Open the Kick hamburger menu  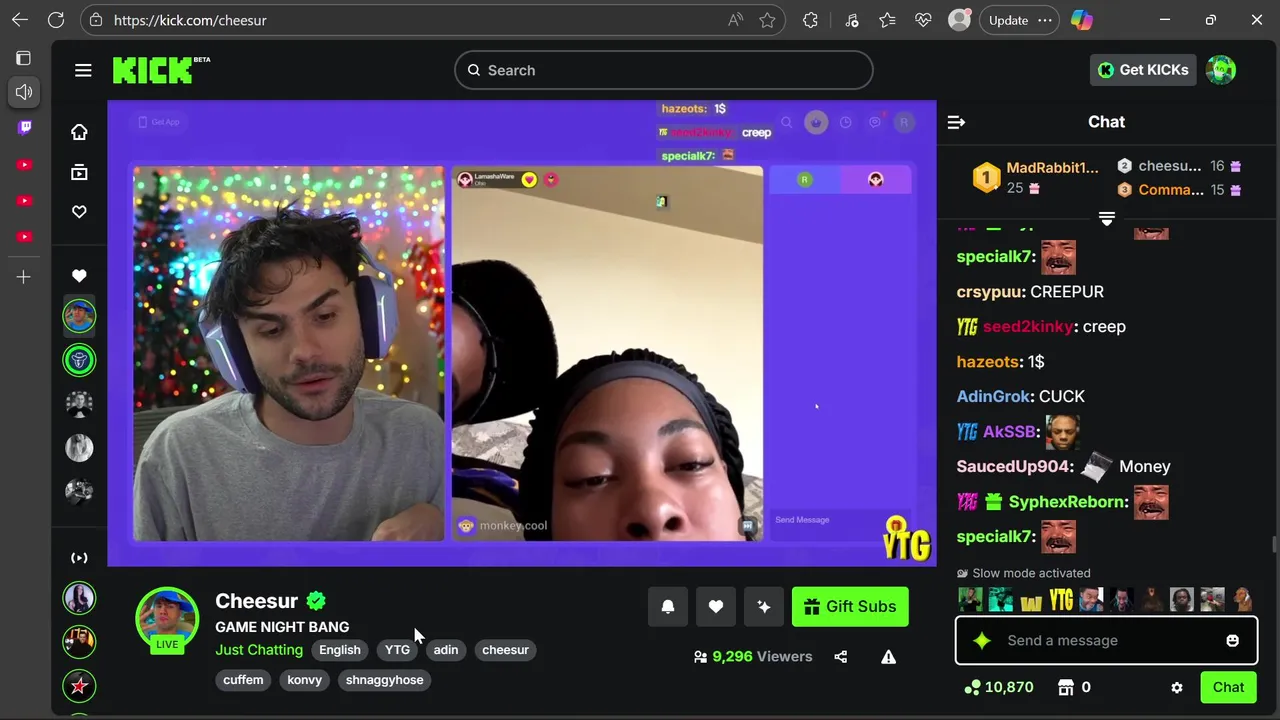tap(83, 70)
